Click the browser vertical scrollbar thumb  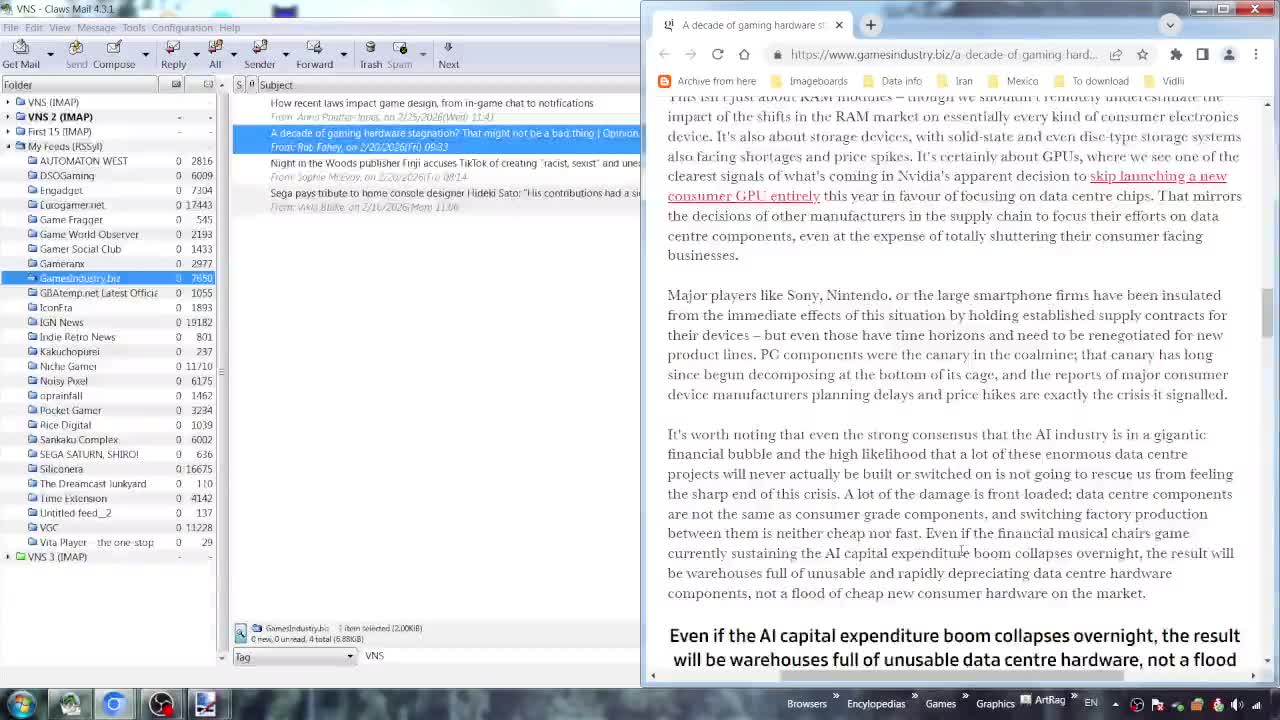(1267, 312)
